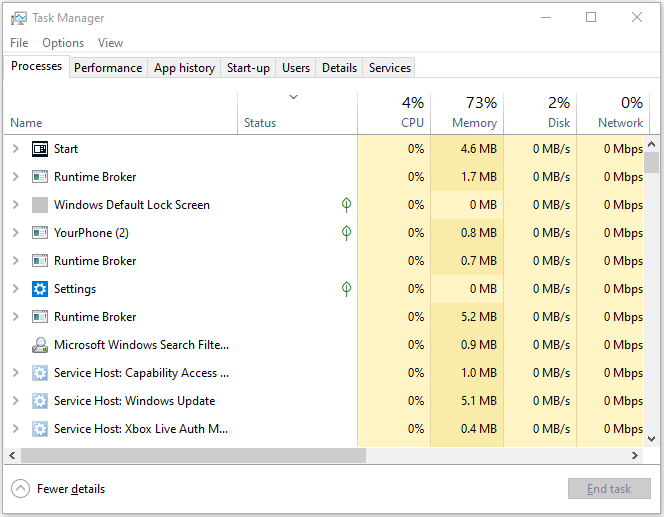Minimize the Task Manager window

(x=546, y=17)
